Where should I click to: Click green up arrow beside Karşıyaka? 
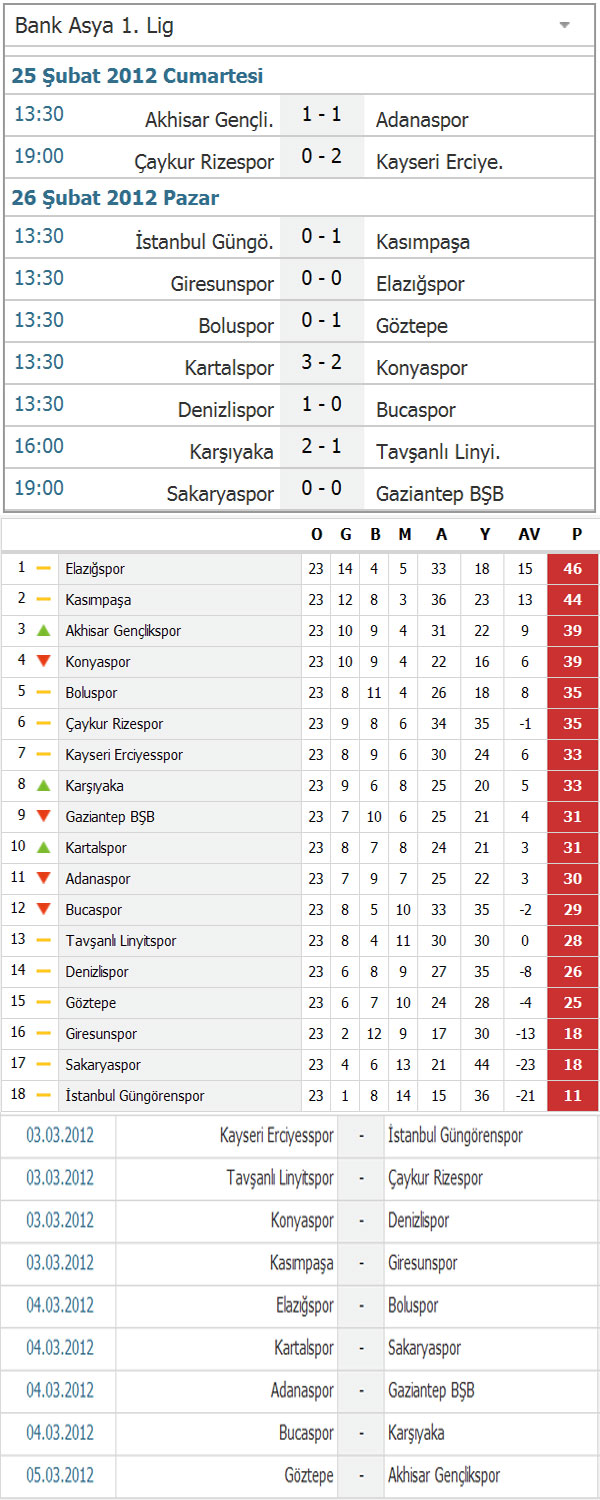43,786
